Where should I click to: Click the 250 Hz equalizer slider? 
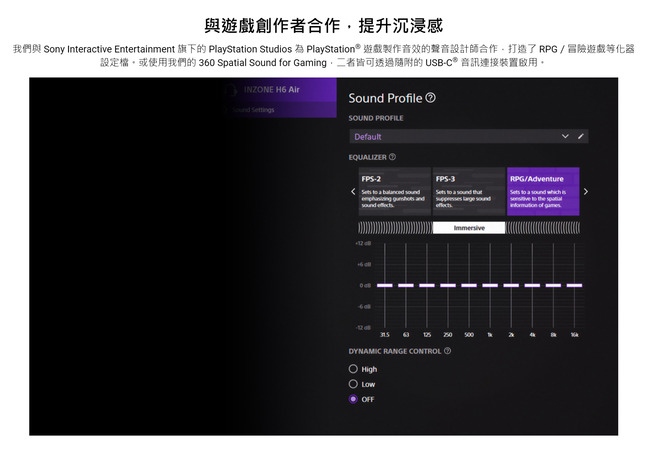pyautogui.click(x=448, y=285)
